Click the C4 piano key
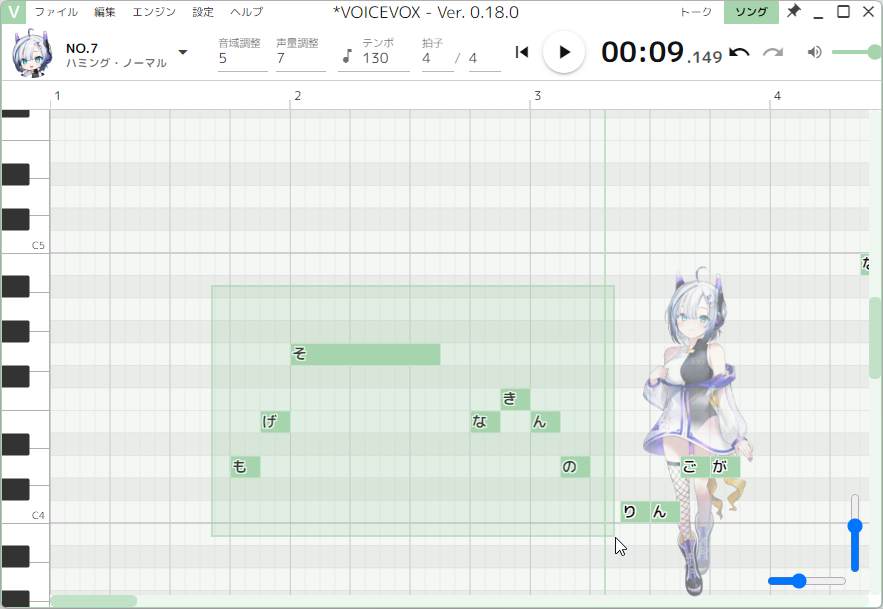Viewport: 883px width, 609px height. coord(25,512)
